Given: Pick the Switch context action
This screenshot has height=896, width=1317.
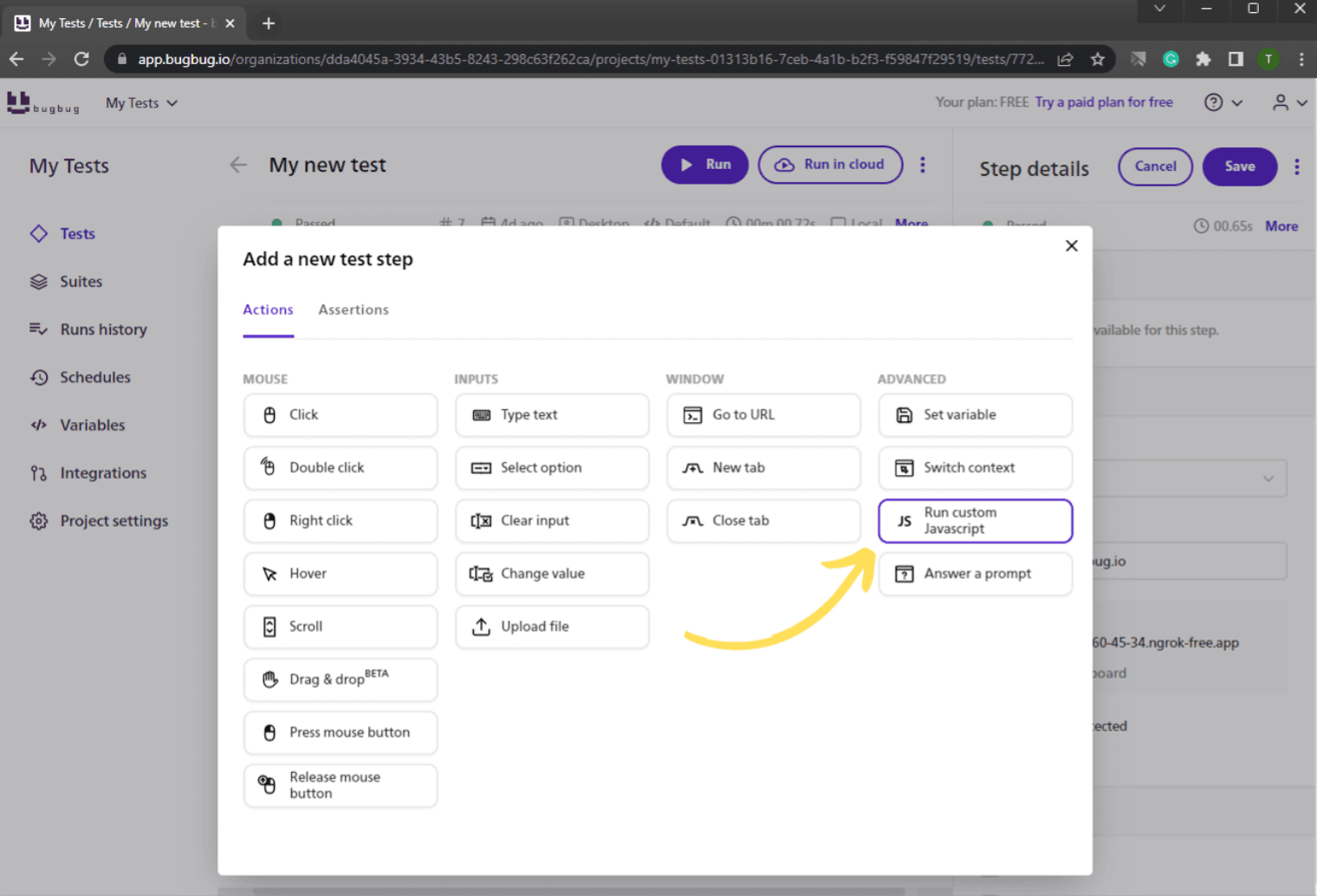Looking at the screenshot, I should (x=975, y=468).
